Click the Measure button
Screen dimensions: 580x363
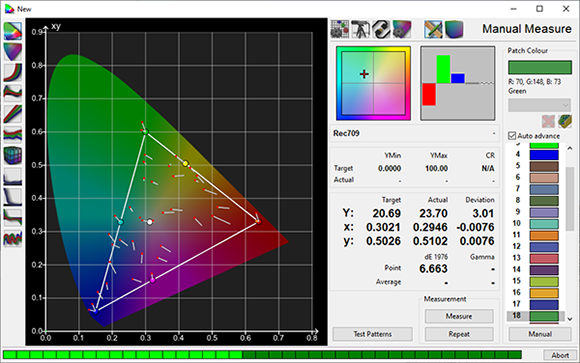coord(459,316)
